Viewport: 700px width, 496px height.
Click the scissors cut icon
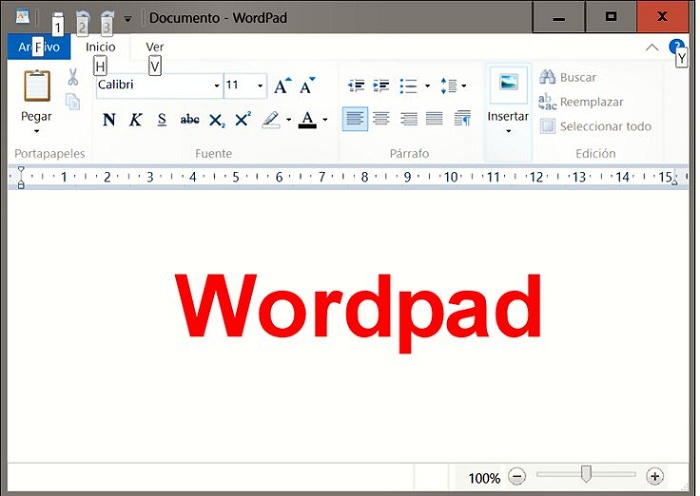pos(73,77)
